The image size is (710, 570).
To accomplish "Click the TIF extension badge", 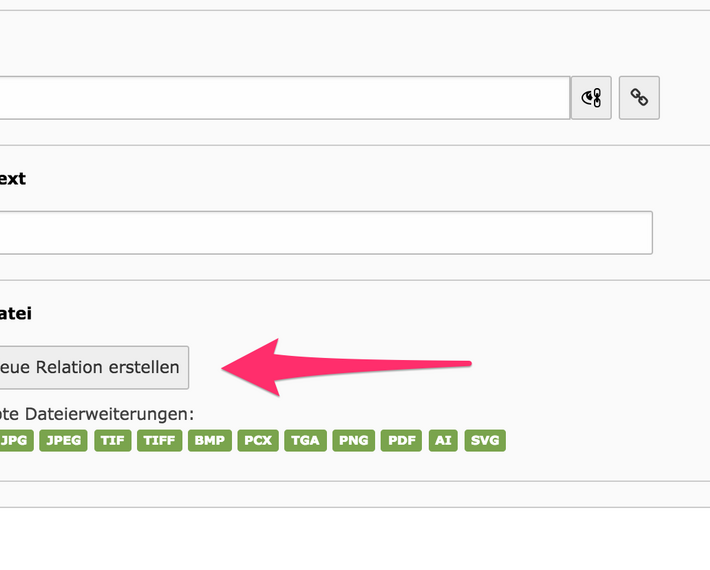I will (113, 440).
